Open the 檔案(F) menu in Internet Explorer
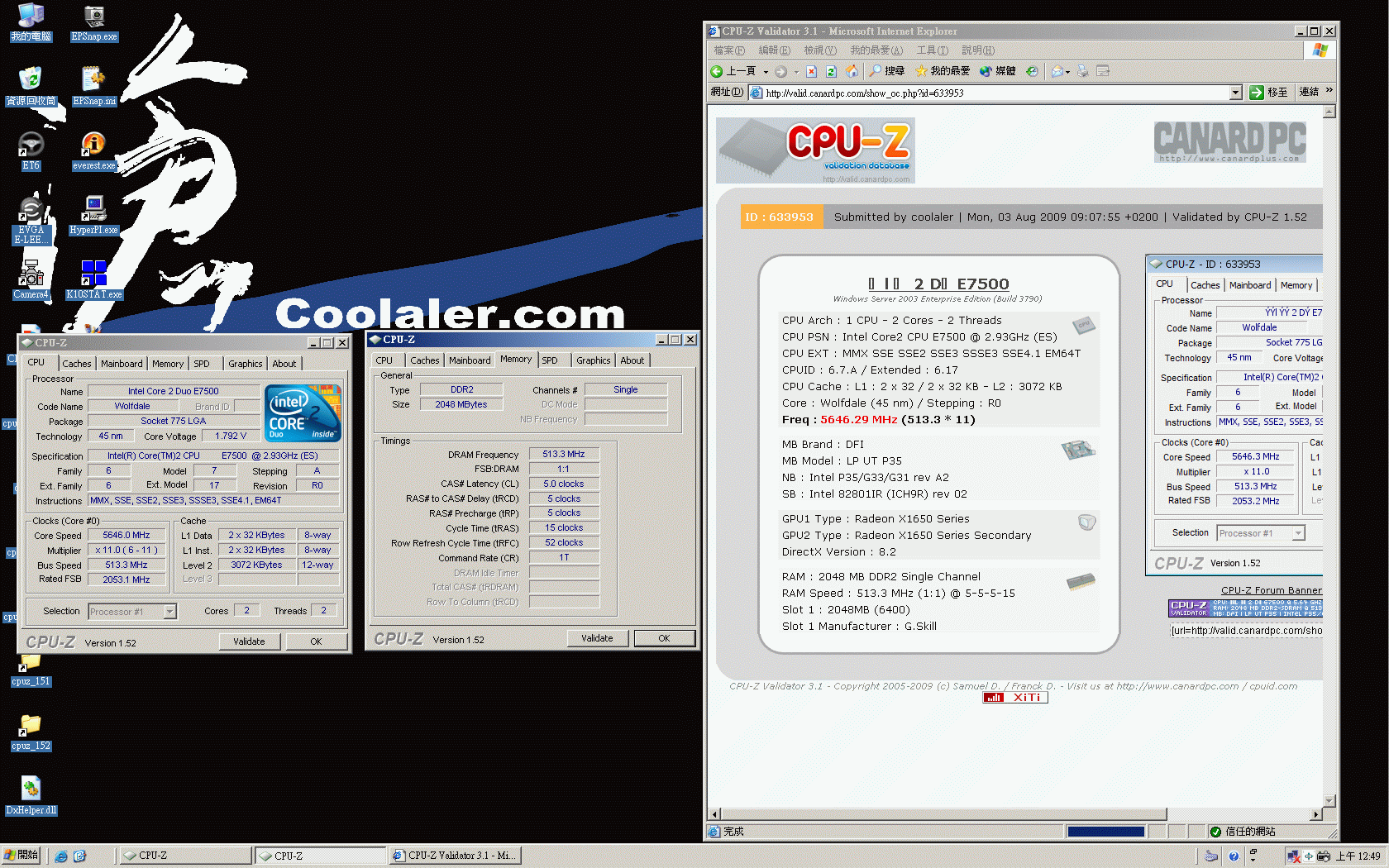 click(729, 50)
